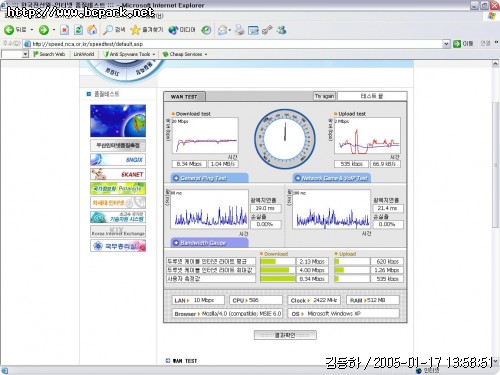
Task: Select the WAN TEST tab
Action: pos(184,97)
